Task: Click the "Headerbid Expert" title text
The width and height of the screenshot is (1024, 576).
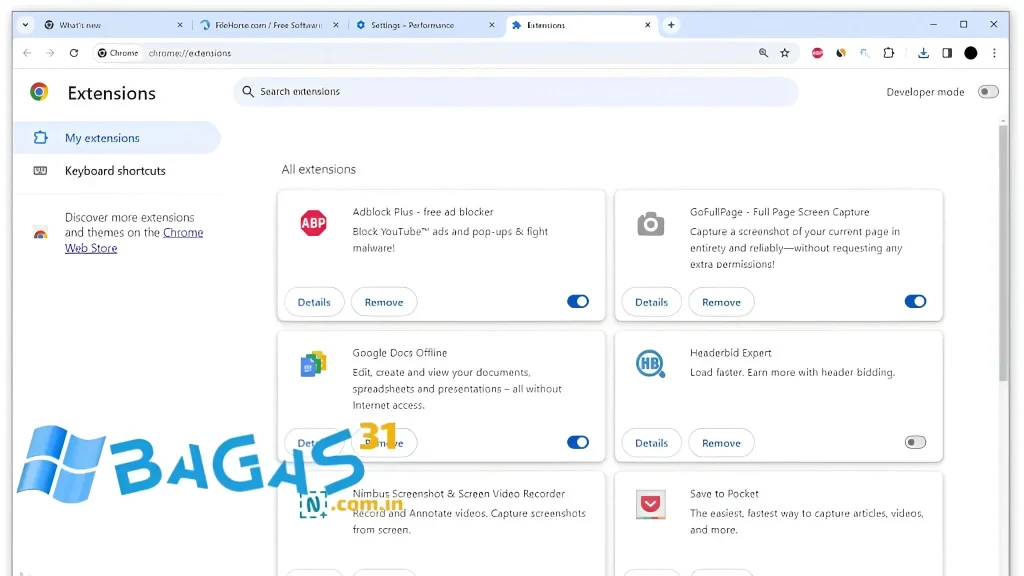Action: click(x=731, y=353)
